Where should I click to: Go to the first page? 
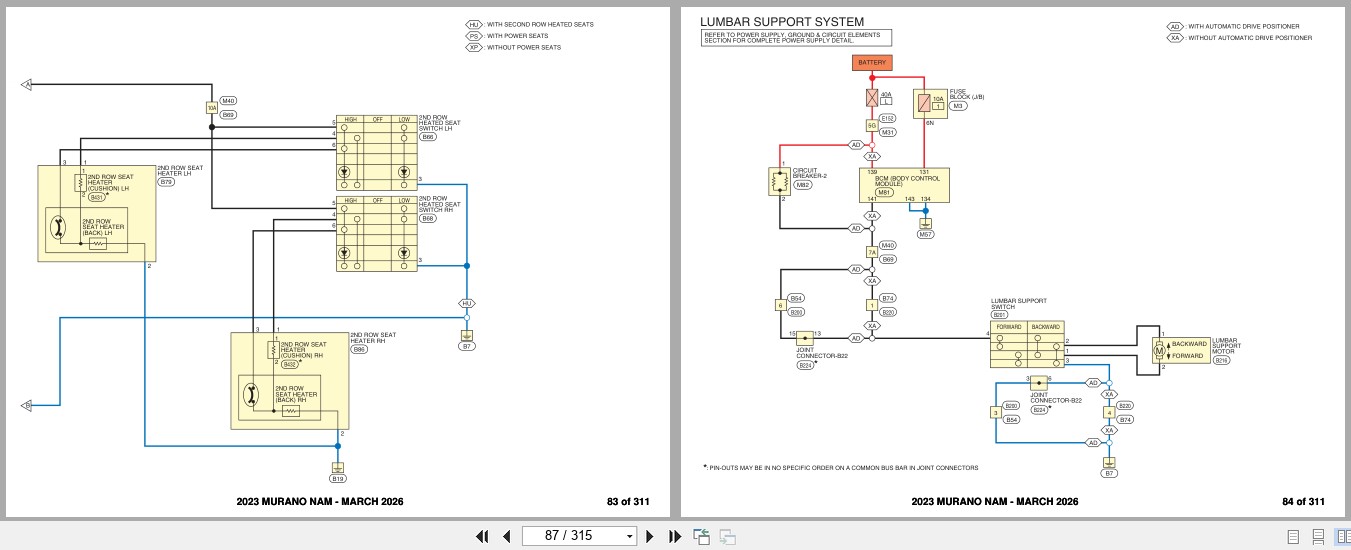pyautogui.click(x=482, y=536)
